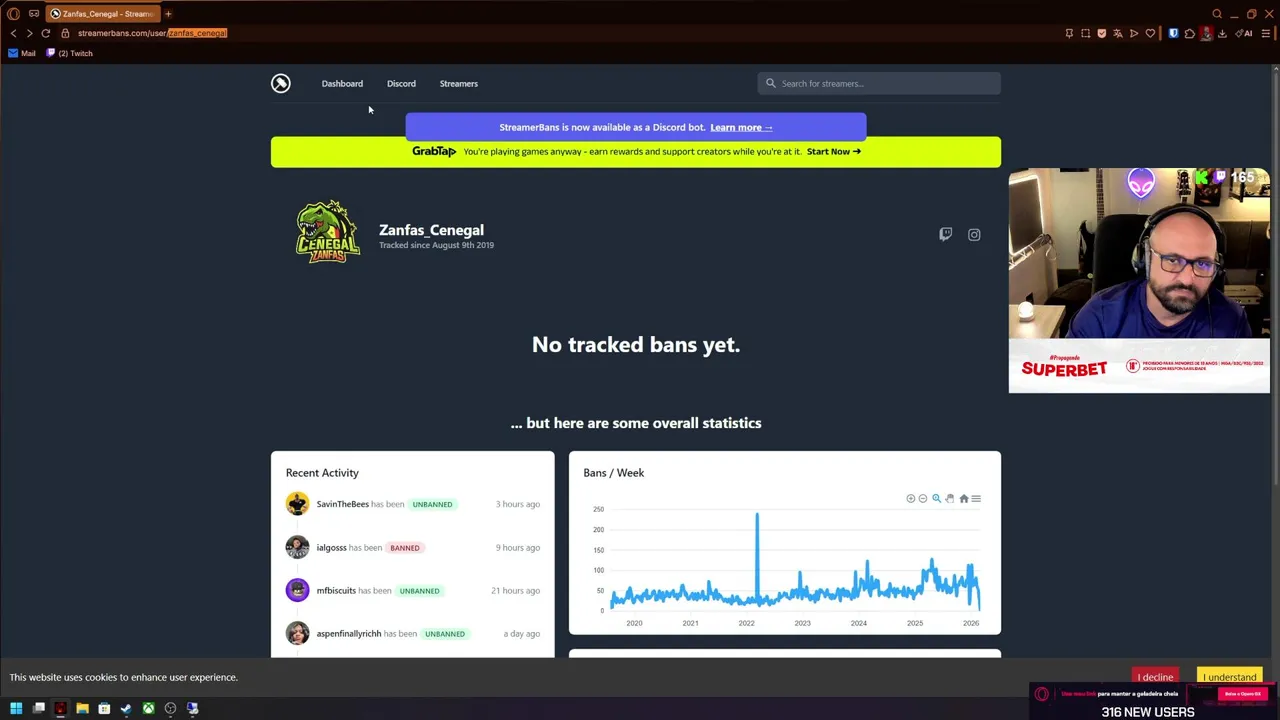Click the UNBANNED badge for mfbiscuits
Viewport: 1280px width, 720px height.
click(x=419, y=590)
